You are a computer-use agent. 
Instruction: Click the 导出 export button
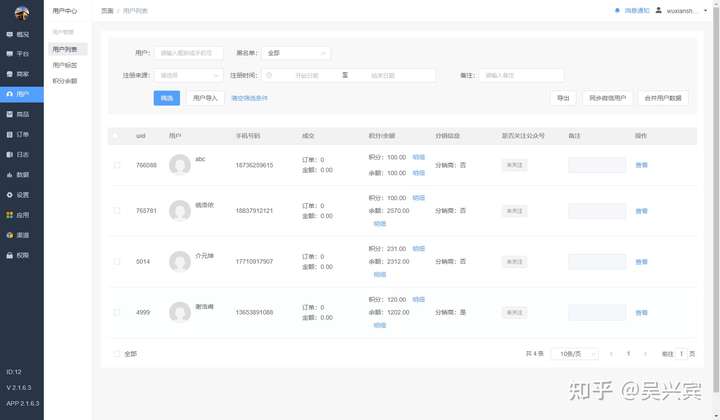tap(563, 98)
